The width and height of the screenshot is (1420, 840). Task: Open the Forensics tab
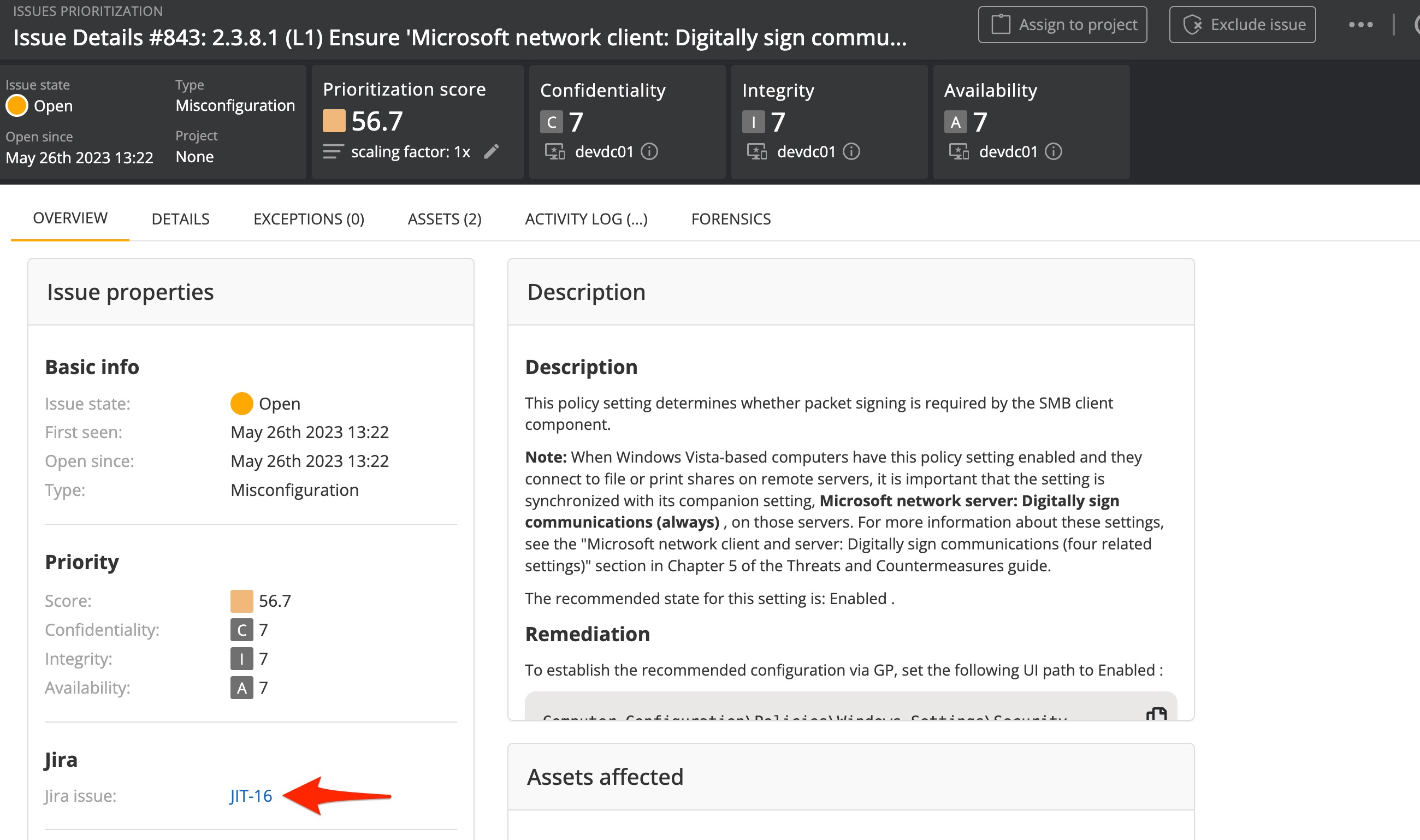tap(731, 219)
